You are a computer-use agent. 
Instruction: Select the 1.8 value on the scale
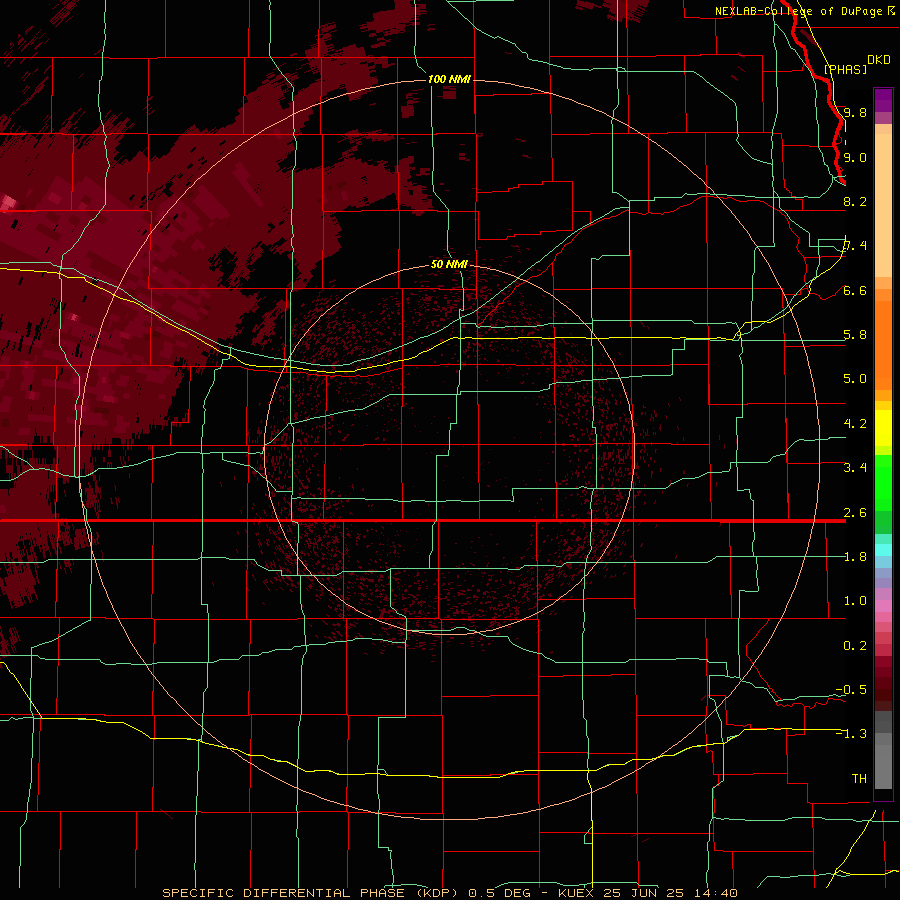click(855, 557)
